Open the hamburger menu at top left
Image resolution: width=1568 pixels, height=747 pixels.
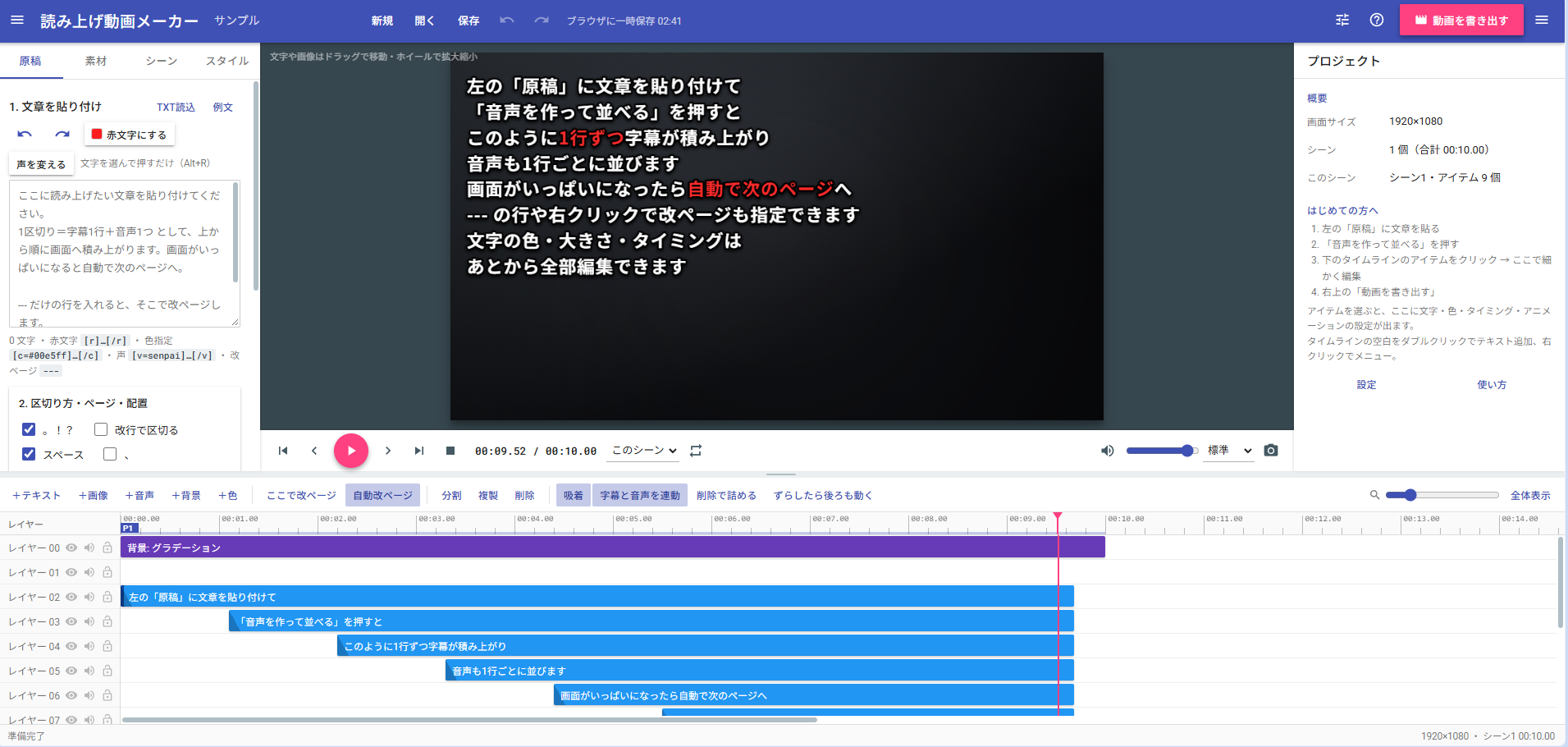point(17,21)
